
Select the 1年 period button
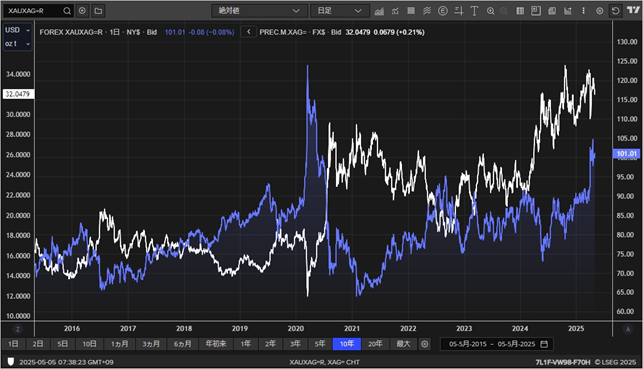[246, 344]
